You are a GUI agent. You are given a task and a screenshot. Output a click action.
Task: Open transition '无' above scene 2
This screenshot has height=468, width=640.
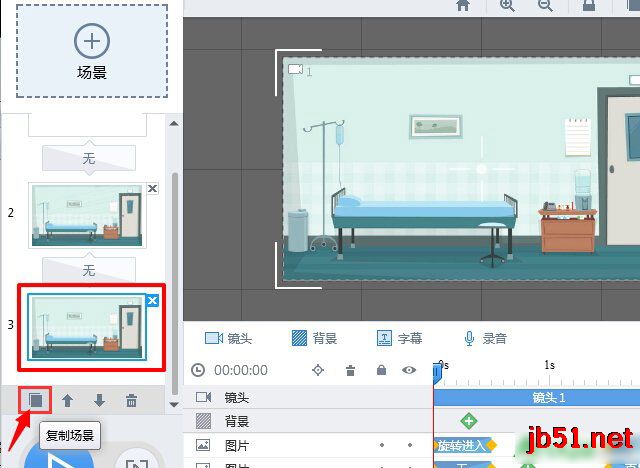[89, 158]
